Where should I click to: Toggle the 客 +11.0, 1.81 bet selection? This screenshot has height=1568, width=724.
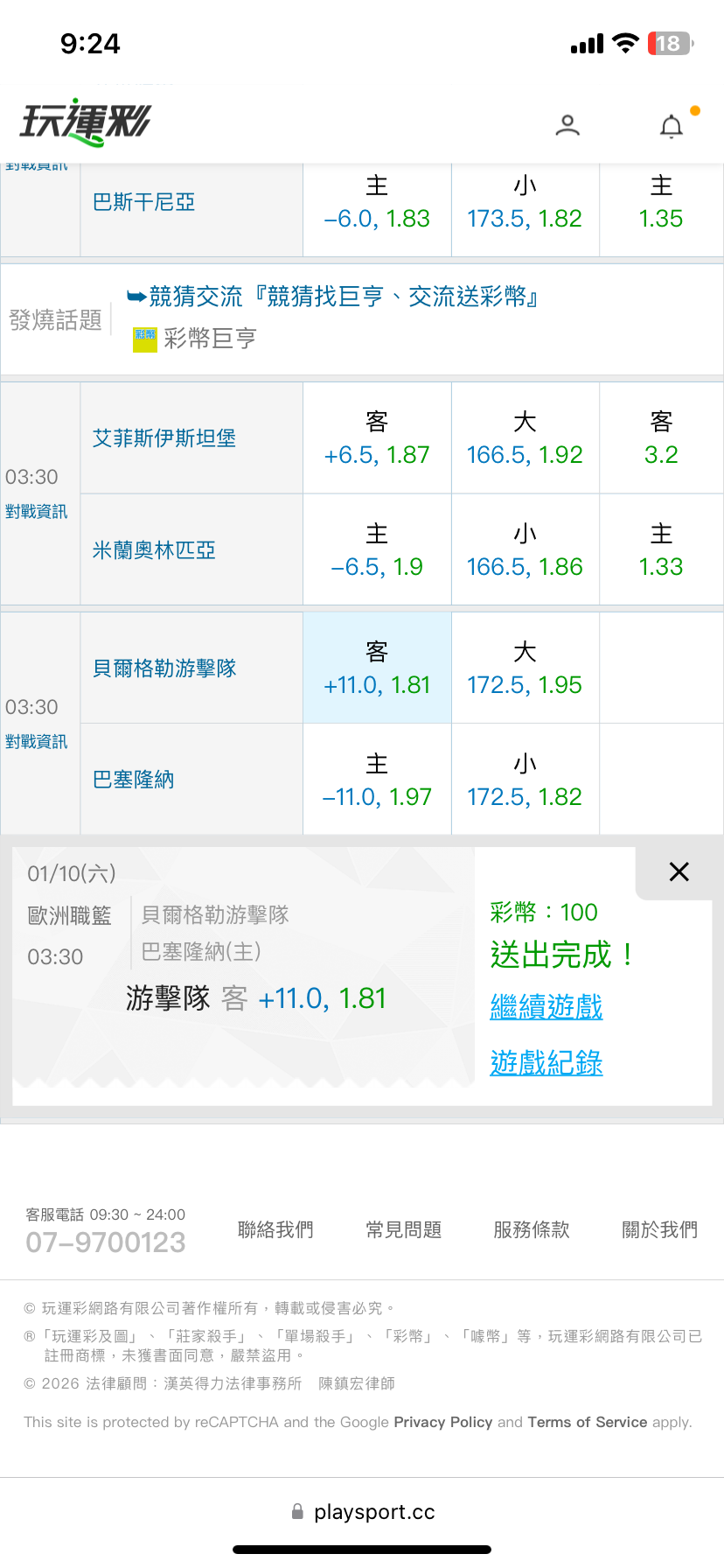377,668
